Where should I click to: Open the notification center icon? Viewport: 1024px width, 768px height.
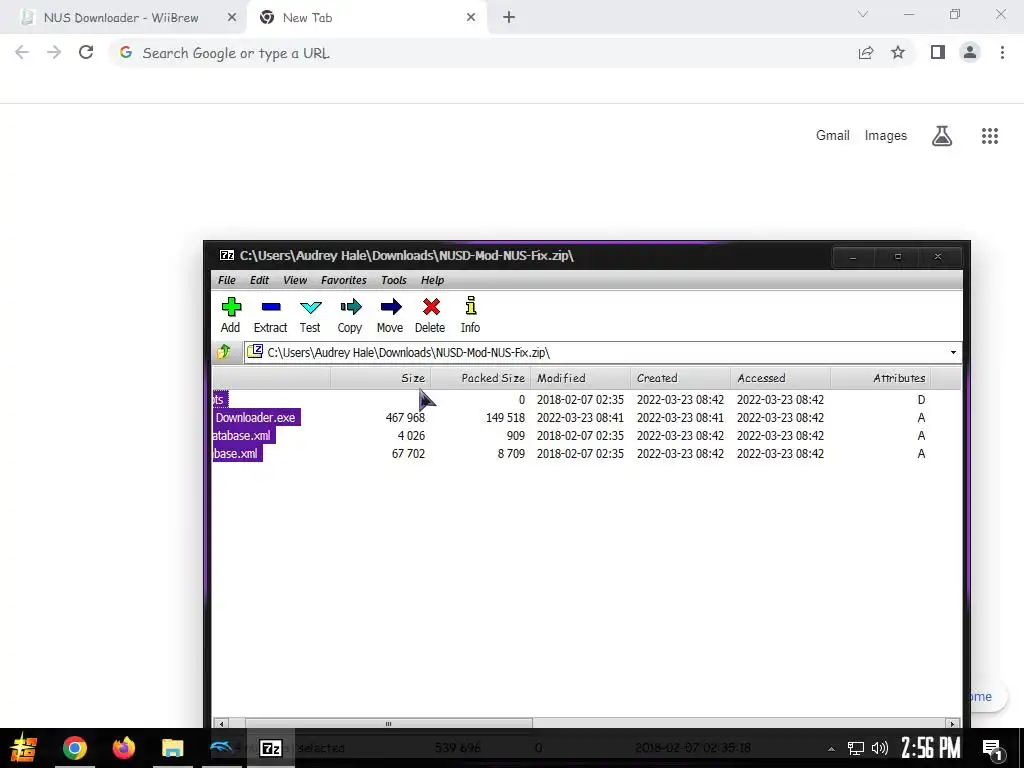coord(992,749)
